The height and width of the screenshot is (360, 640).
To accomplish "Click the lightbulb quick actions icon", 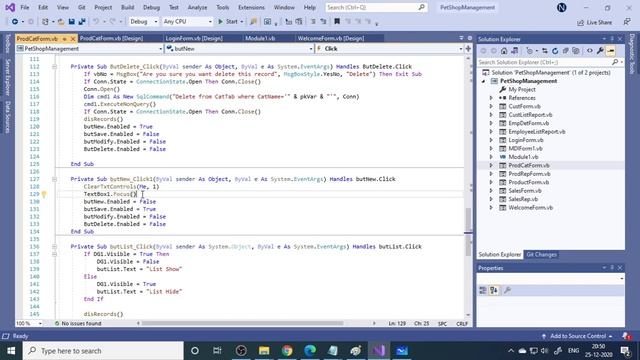I will click(44, 194).
